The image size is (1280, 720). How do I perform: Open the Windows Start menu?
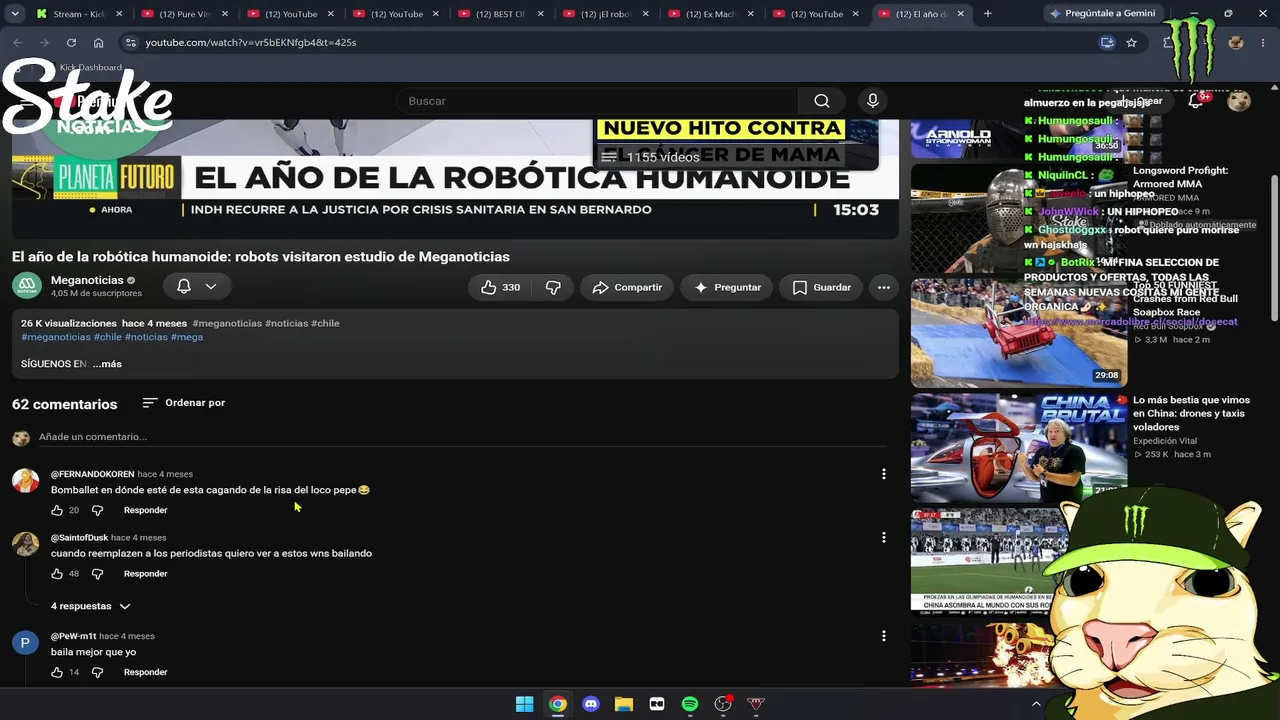(525, 704)
